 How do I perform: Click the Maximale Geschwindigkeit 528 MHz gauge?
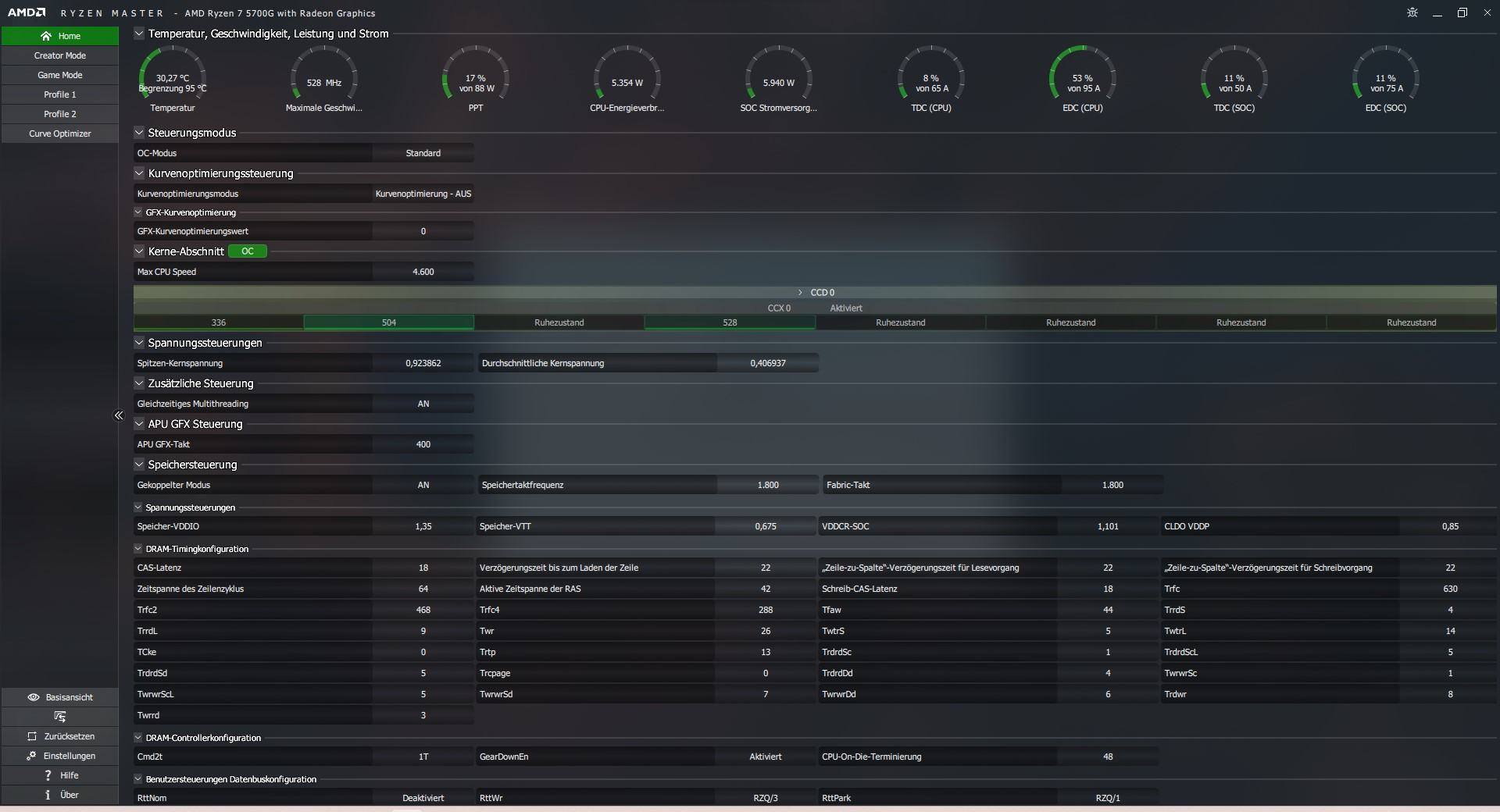point(324,79)
